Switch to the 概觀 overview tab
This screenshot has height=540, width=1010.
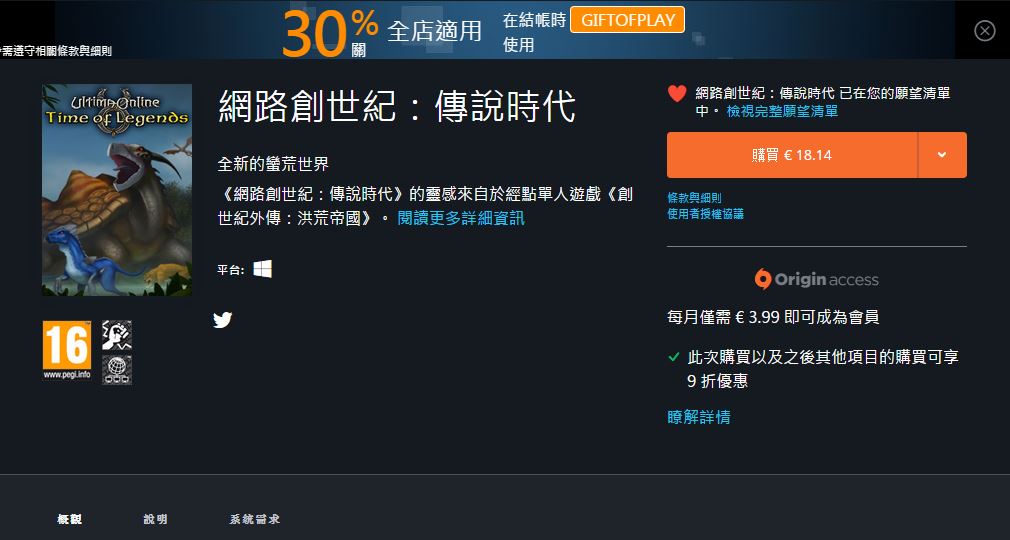pos(70,519)
